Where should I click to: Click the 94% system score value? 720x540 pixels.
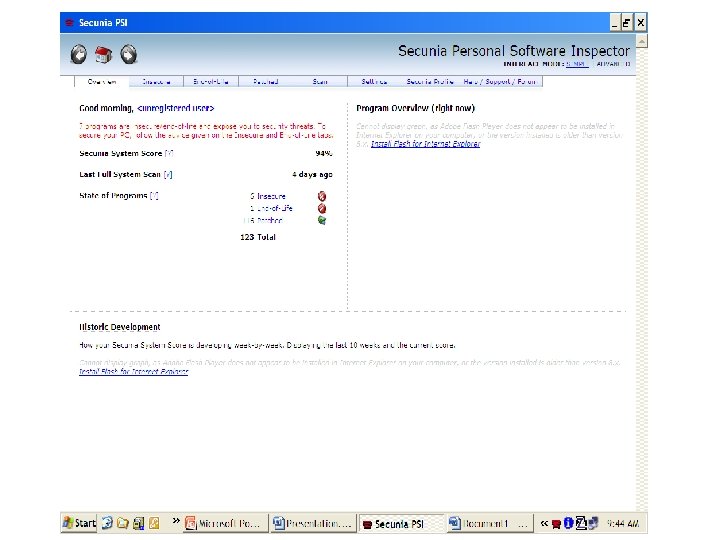point(324,153)
